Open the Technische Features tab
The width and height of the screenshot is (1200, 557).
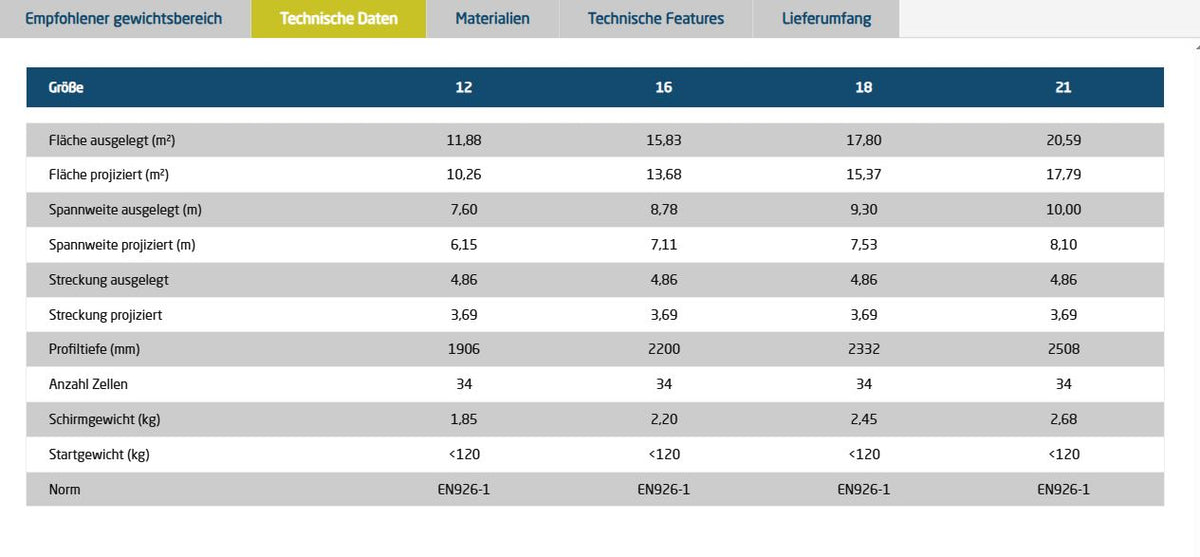pos(656,19)
